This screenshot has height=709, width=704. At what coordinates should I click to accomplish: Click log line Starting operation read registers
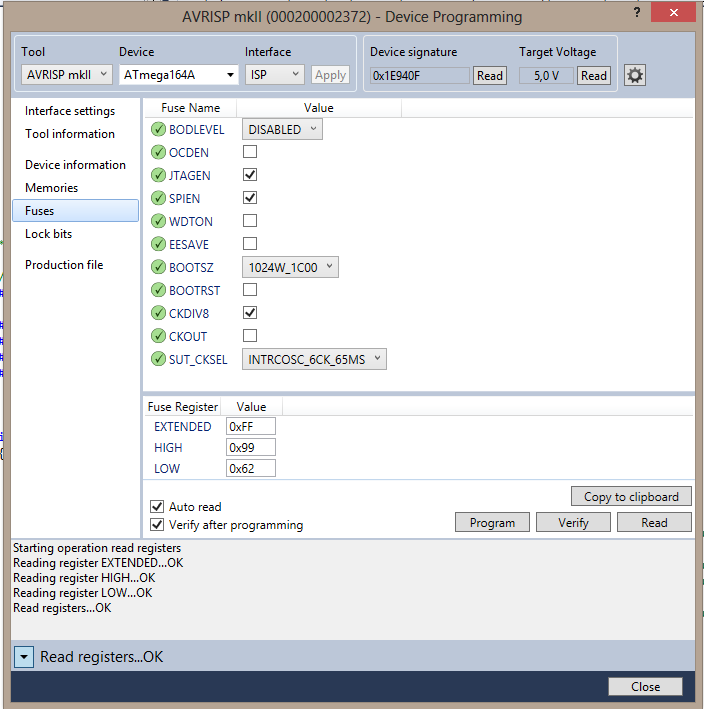(97, 548)
